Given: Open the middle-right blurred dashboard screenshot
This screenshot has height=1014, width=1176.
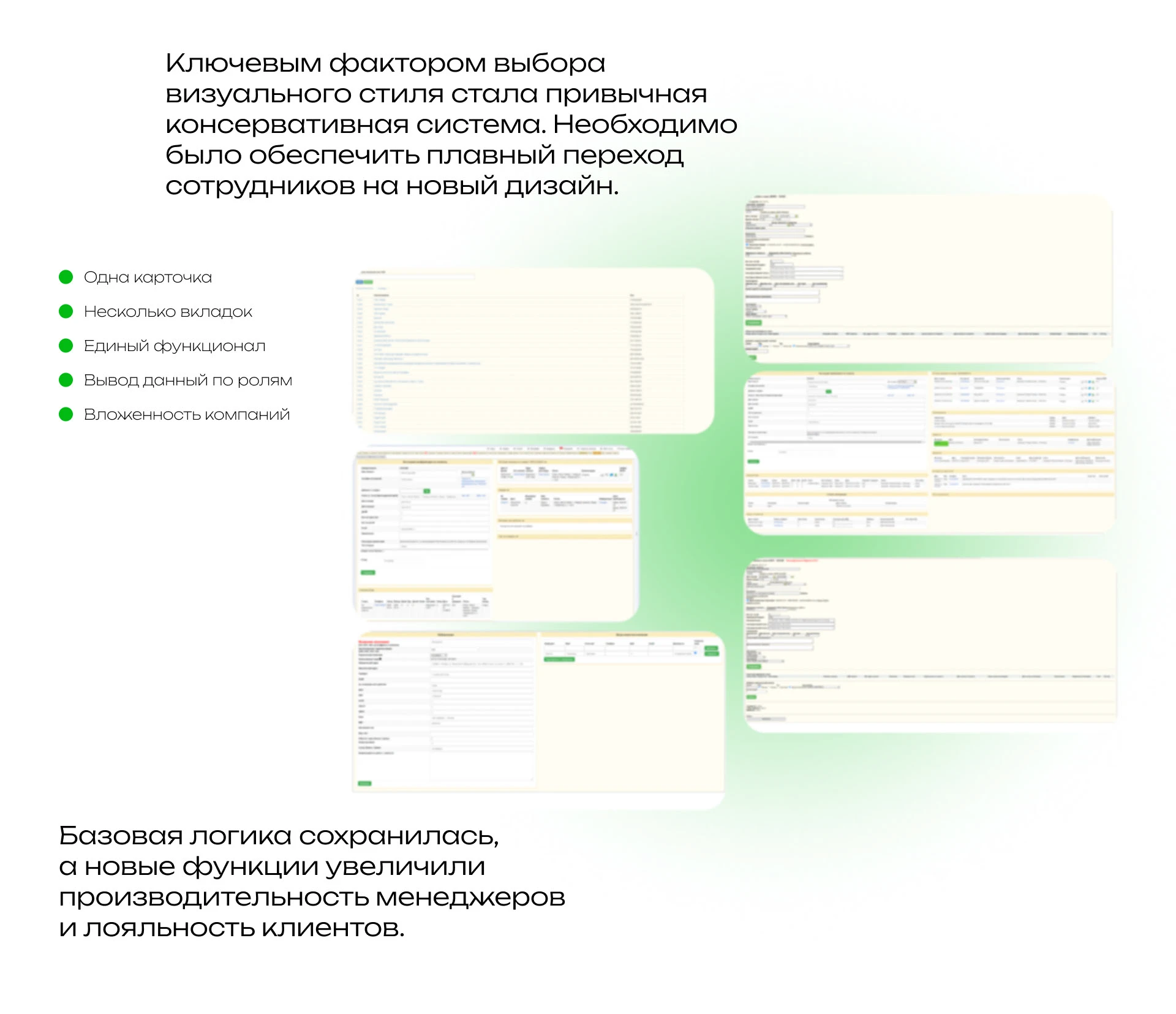Looking at the screenshot, I should [x=928, y=452].
